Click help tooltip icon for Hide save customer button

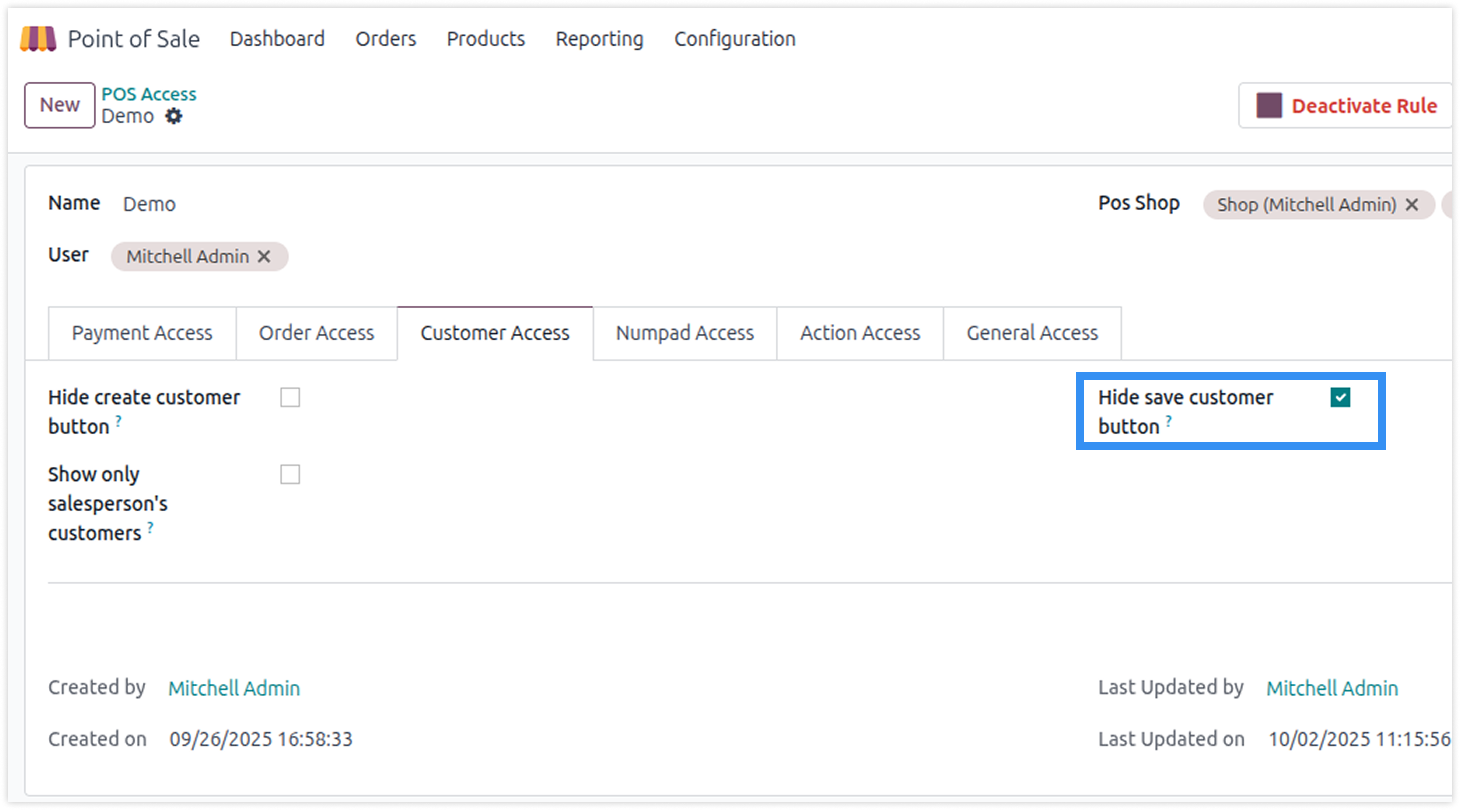point(1168,422)
